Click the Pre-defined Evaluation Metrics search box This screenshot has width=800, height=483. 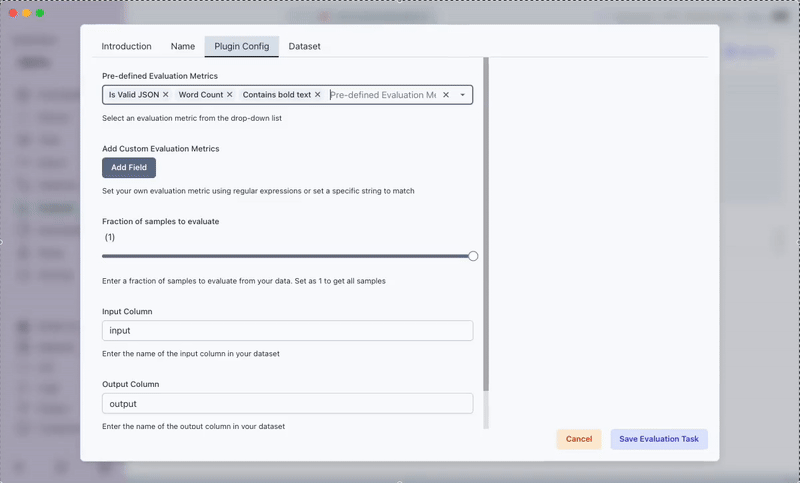tap(383, 95)
